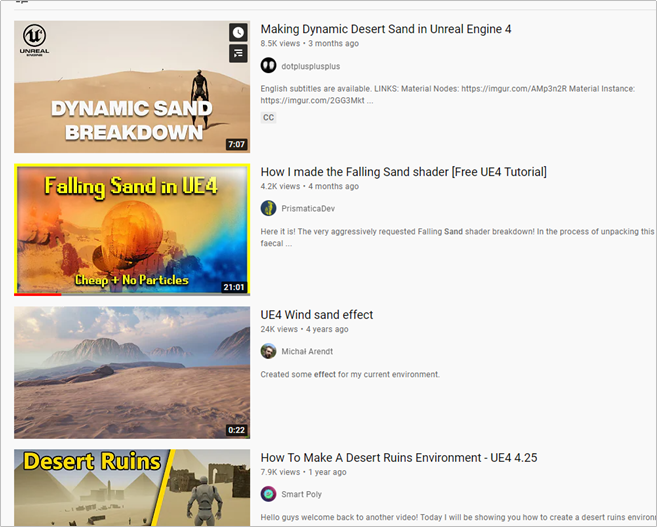Open the UE4 Wind sand effect thumbnail
Viewport: 657px width, 527px height.
132,372
